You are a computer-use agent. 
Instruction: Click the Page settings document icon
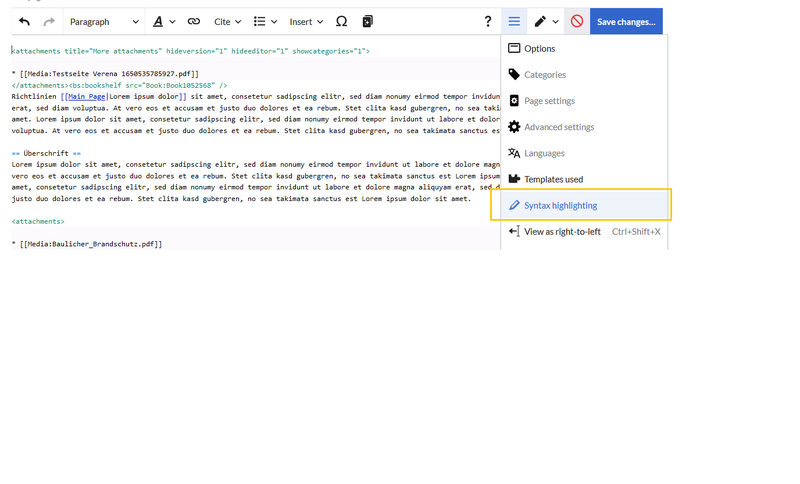click(514, 100)
